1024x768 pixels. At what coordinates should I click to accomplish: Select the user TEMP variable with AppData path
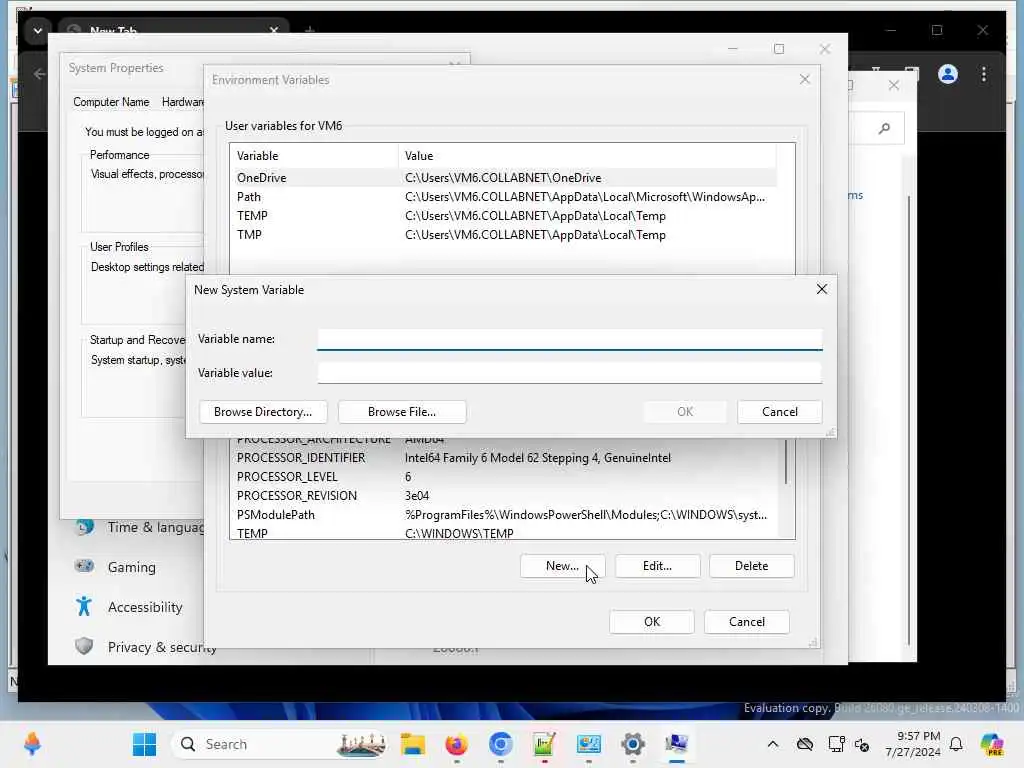504,216
